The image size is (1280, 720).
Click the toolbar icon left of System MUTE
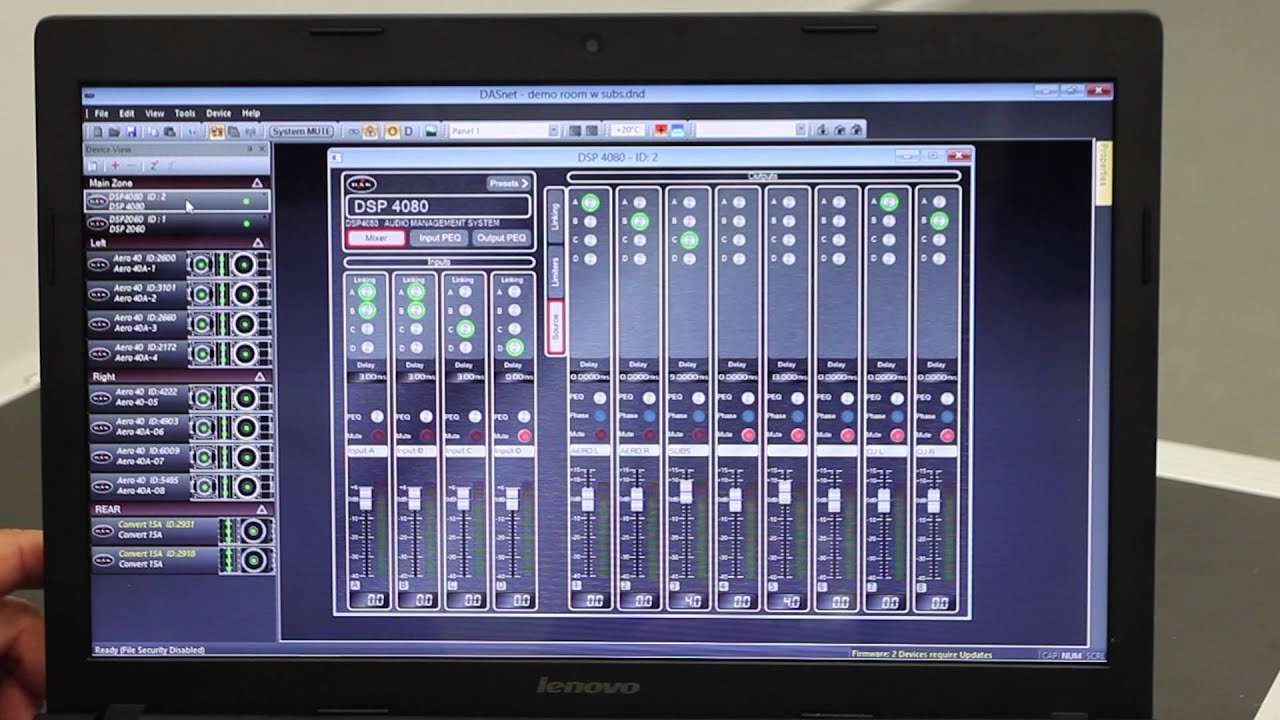click(250, 131)
